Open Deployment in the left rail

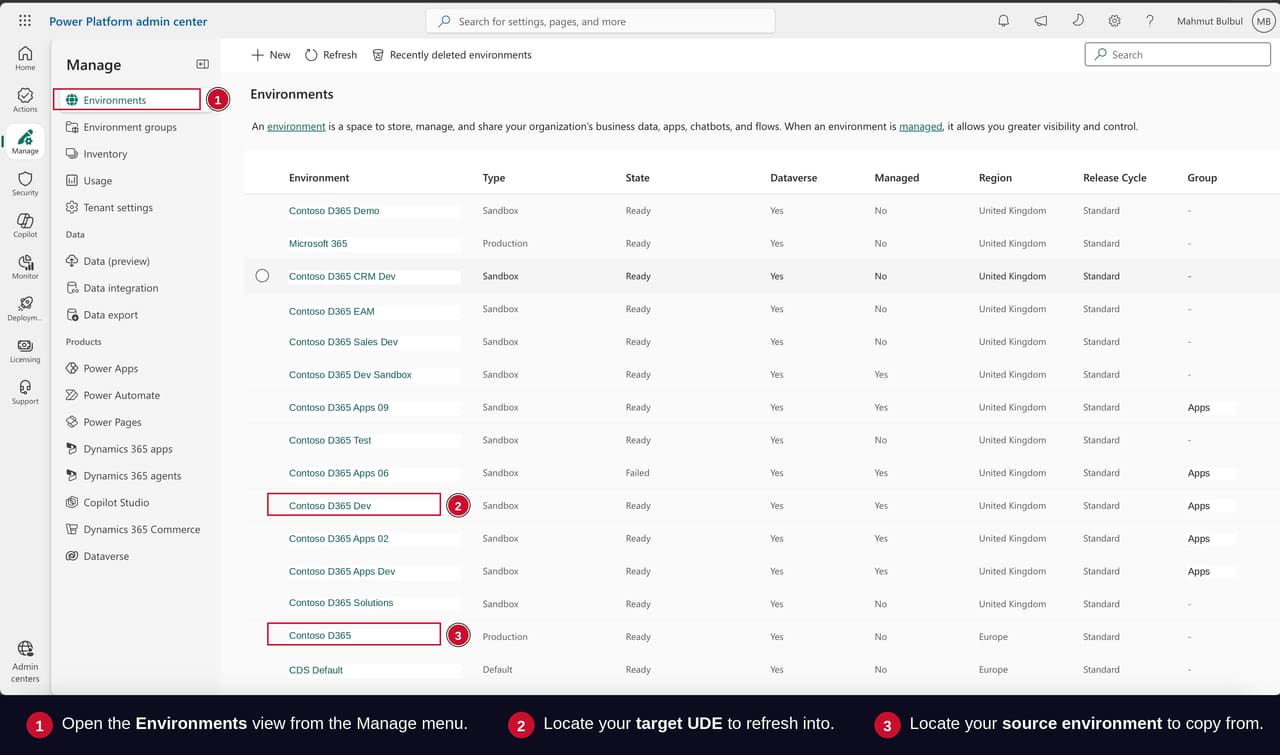click(25, 309)
